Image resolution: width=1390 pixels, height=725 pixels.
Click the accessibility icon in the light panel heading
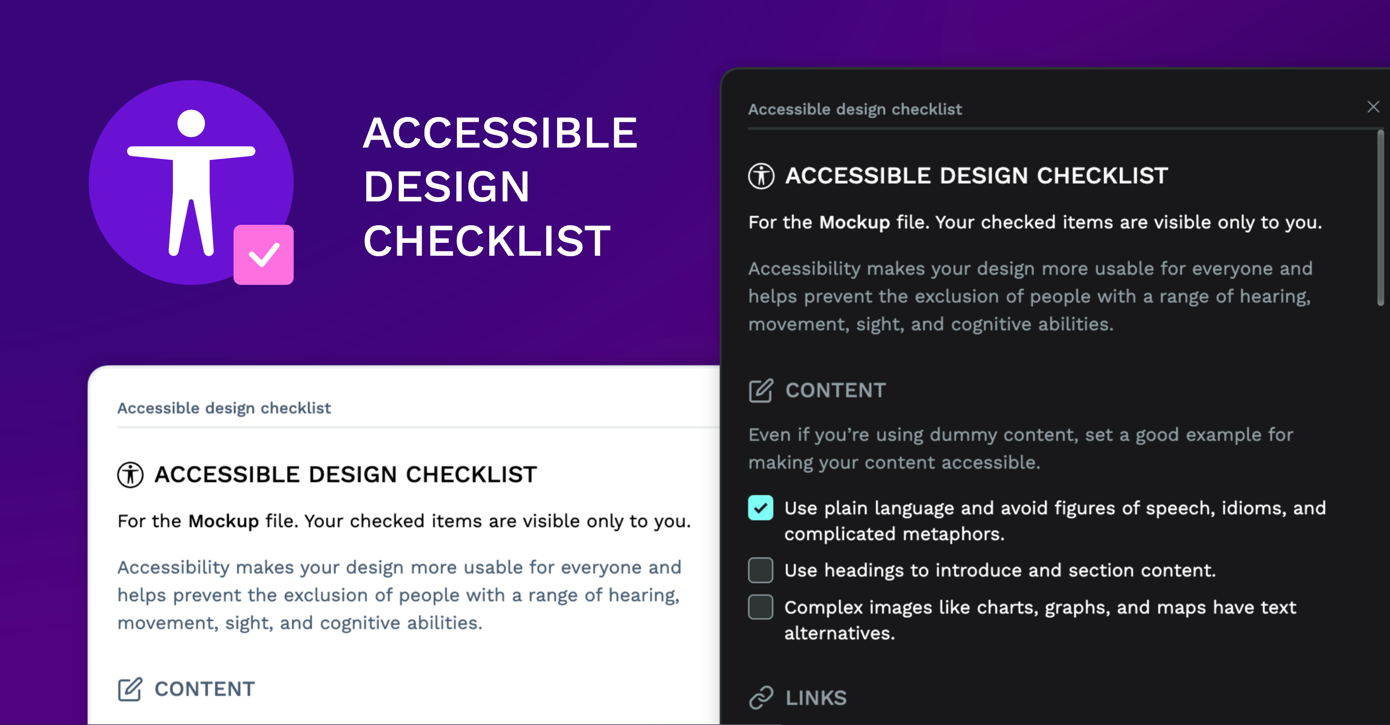[x=130, y=475]
